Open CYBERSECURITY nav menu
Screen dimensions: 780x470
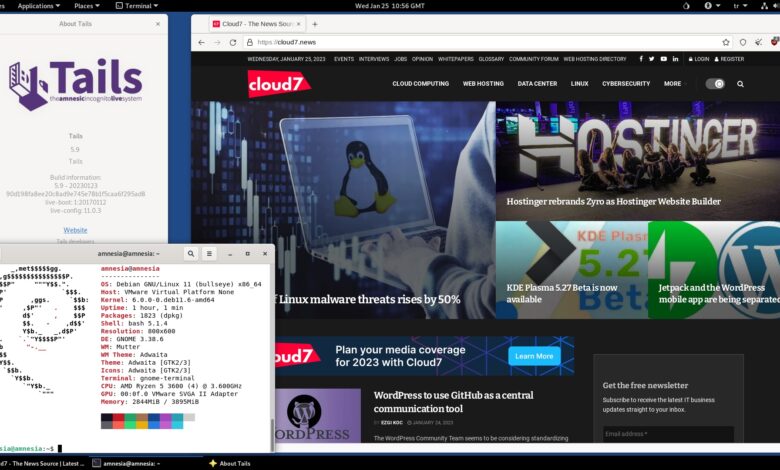[626, 84]
